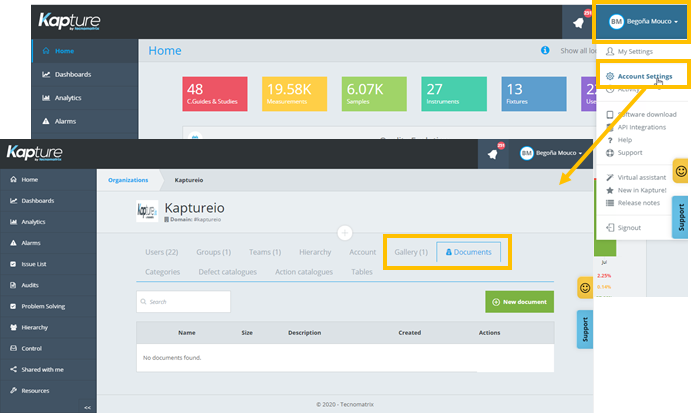
Task: Click Size column header
Action: [247, 333]
